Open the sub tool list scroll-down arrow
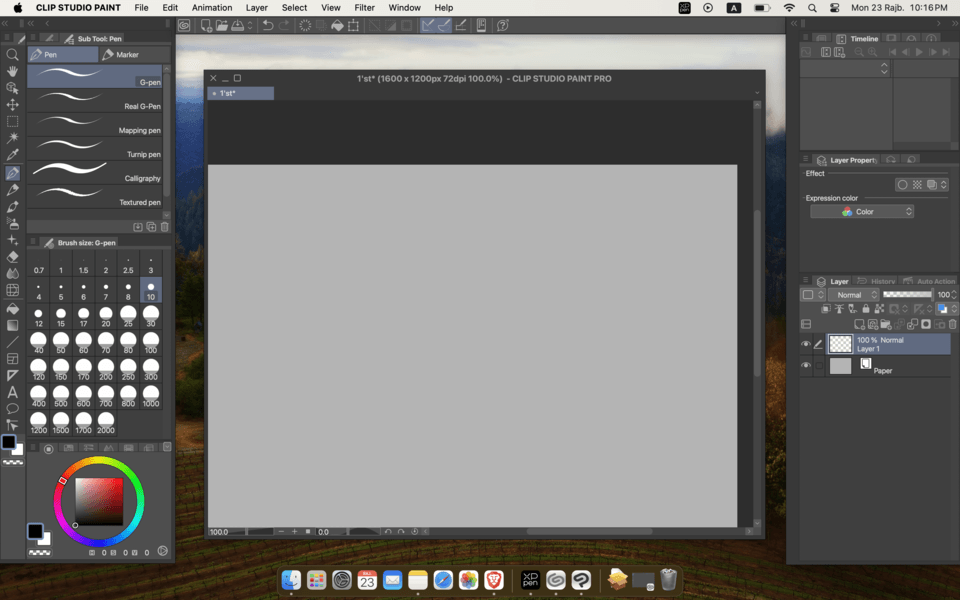The image size is (960, 600). coord(167,215)
